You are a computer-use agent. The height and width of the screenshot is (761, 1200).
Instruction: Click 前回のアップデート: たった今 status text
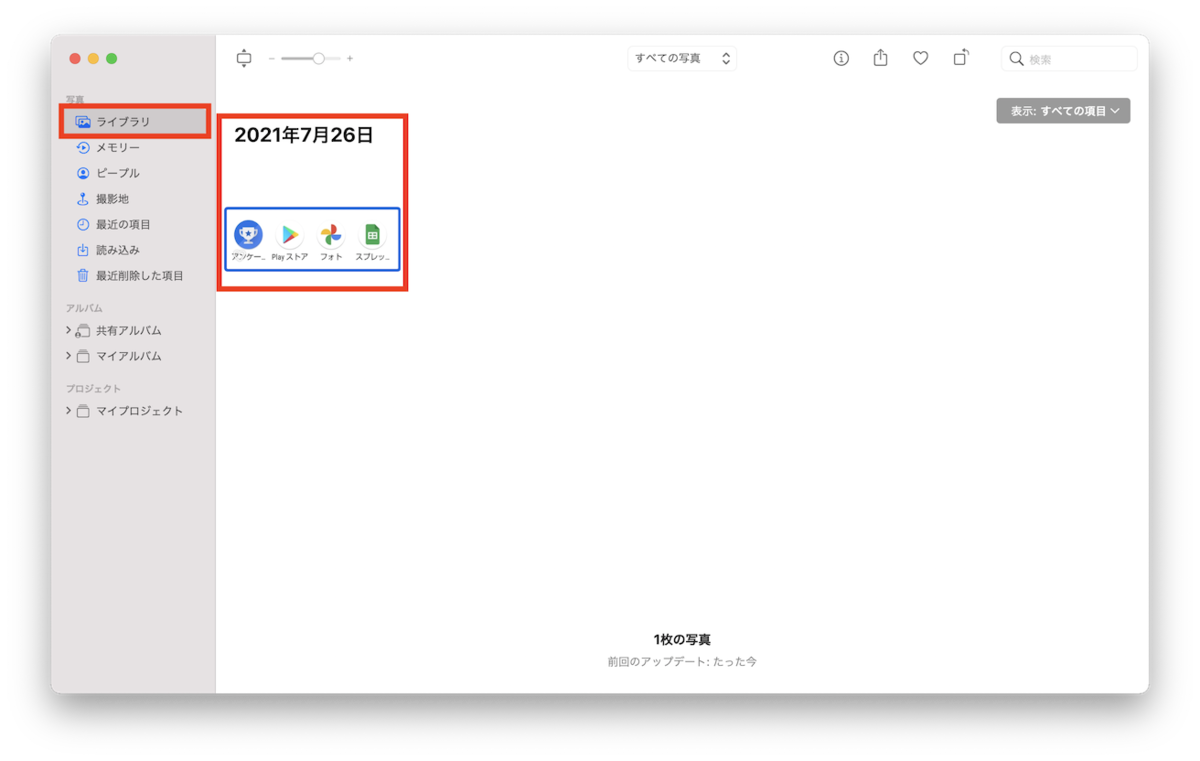point(682,662)
